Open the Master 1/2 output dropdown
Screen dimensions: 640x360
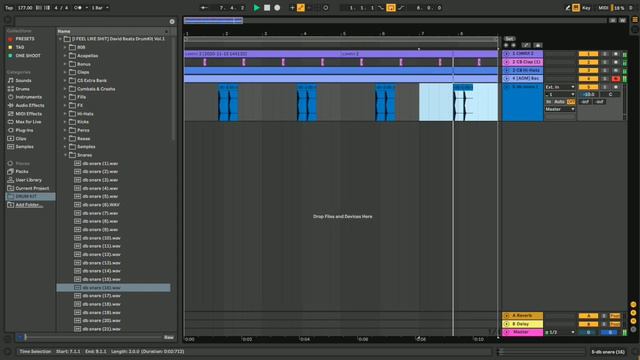[x=560, y=332]
